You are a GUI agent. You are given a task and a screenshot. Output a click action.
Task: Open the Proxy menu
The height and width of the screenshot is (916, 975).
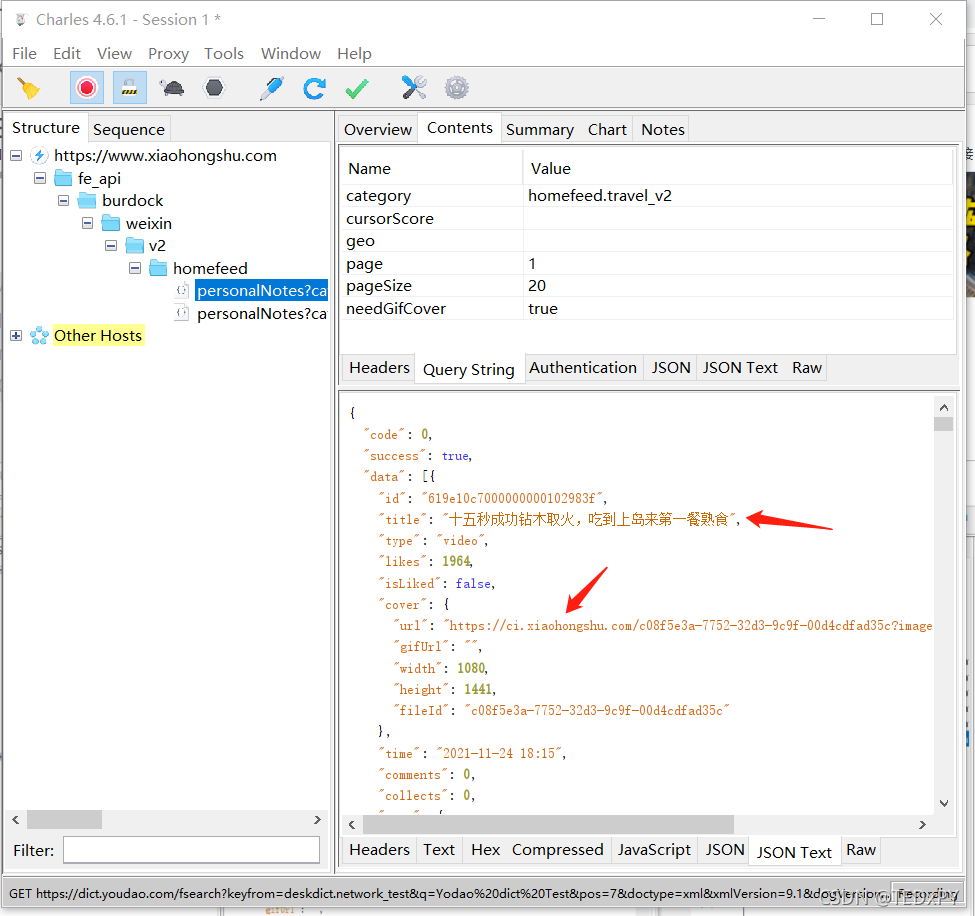[168, 53]
